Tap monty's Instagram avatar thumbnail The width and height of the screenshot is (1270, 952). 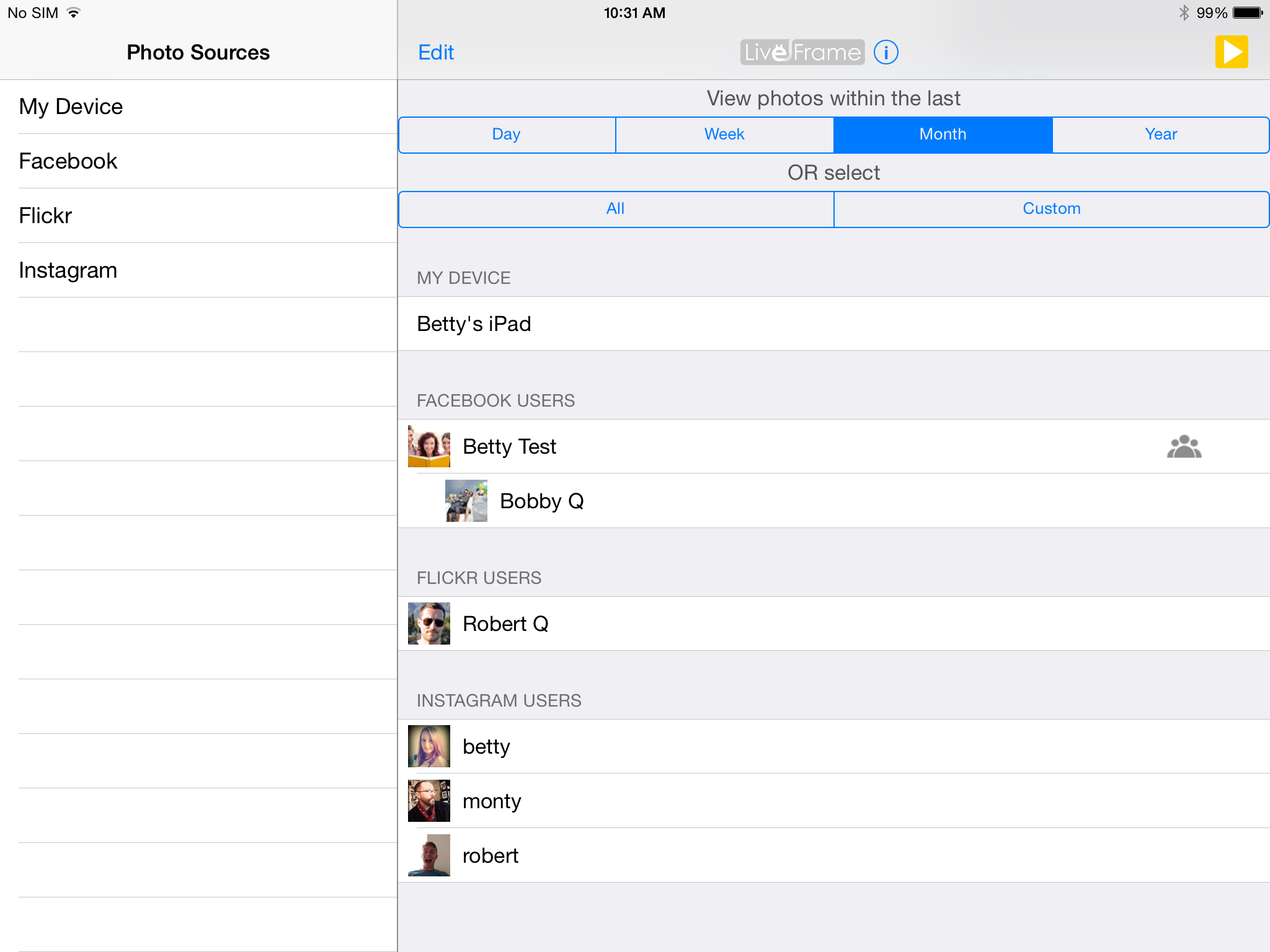click(429, 801)
